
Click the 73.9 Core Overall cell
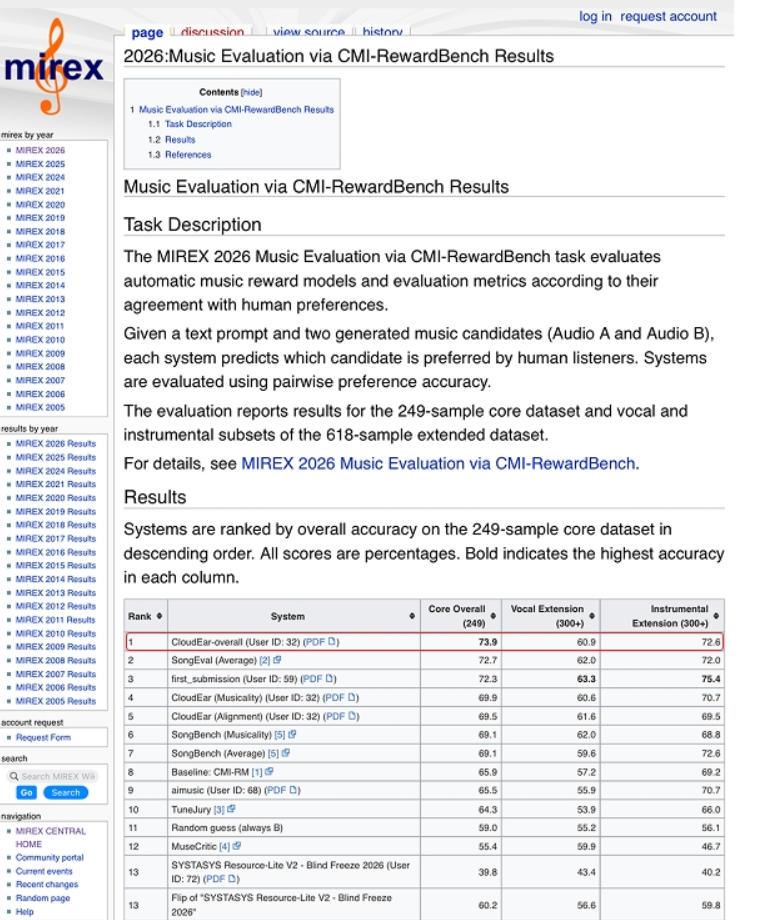pyautogui.click(x=461, y=642)
